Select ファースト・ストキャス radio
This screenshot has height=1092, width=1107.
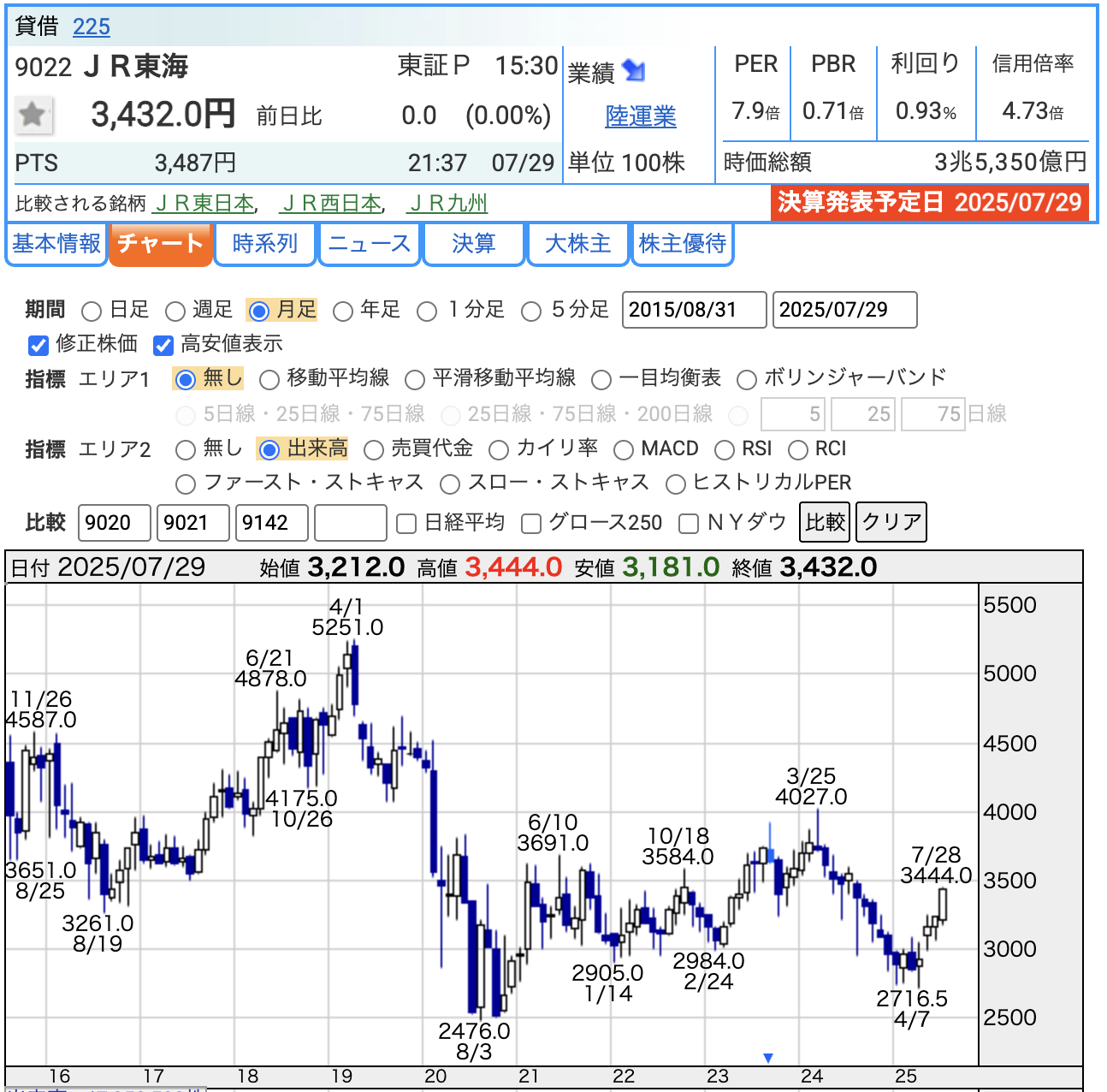pyautogui.click(x=185, y=484)
